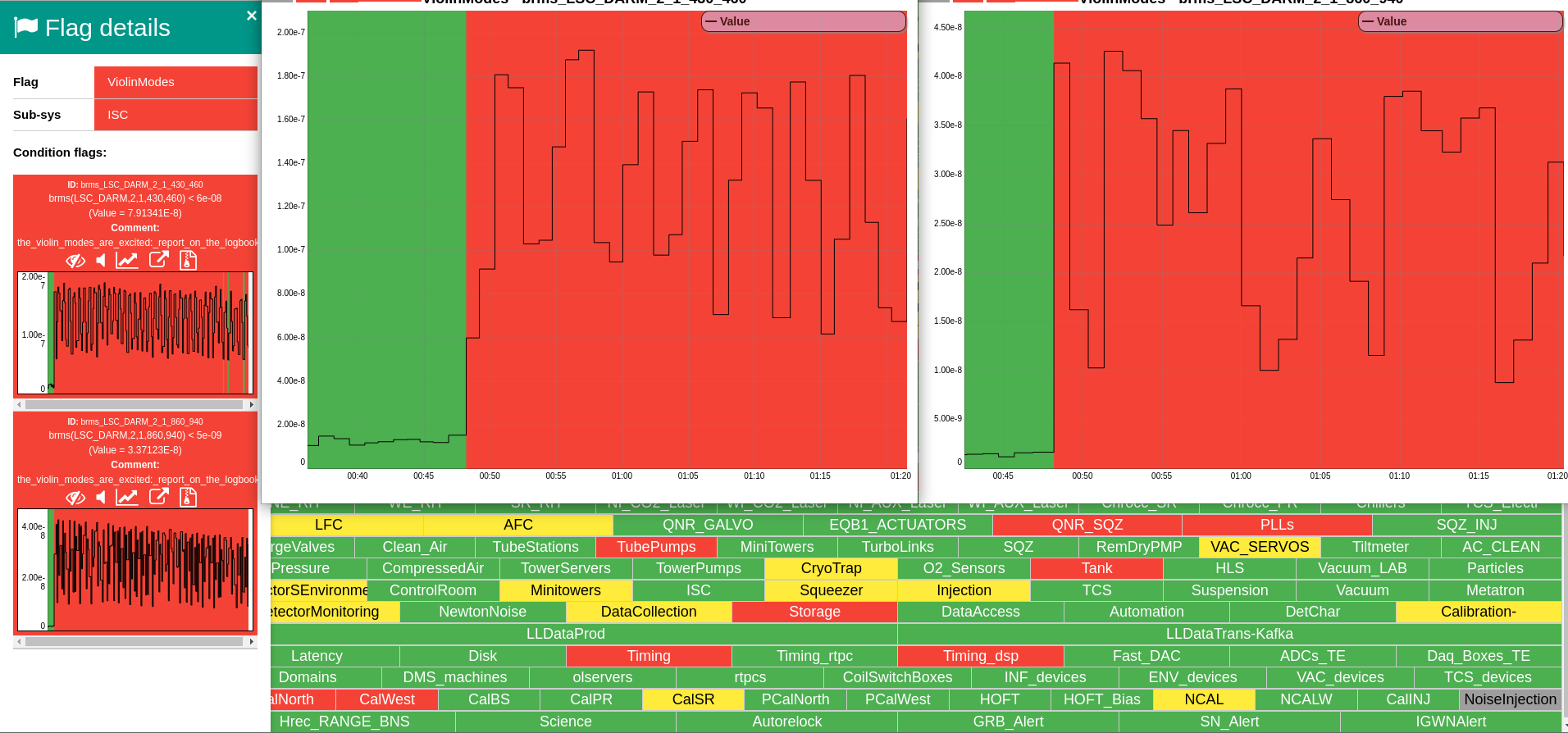Select the ViolinModes flag value cell

[175, 82]
